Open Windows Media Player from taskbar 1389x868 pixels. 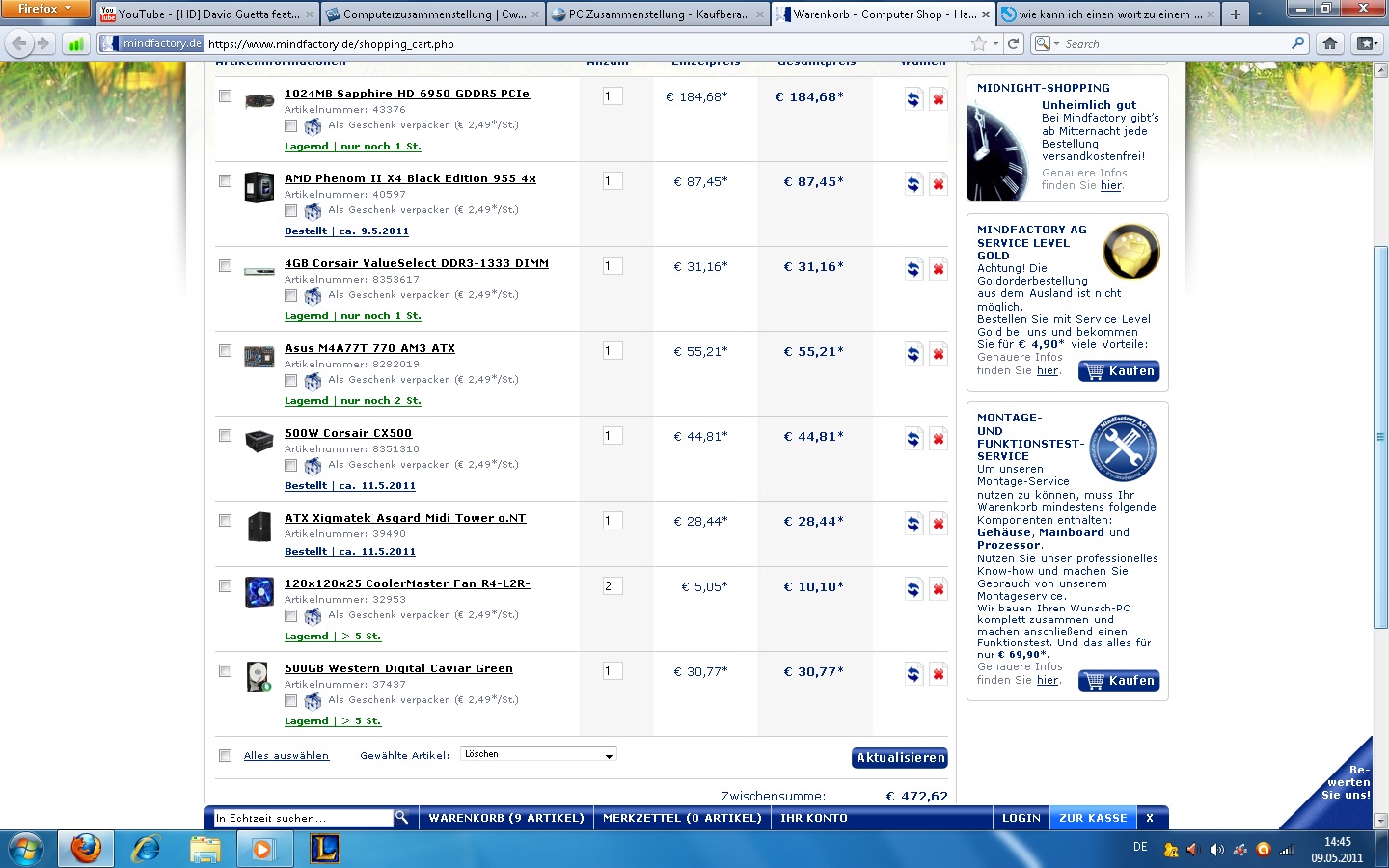[x=262, y=849]
